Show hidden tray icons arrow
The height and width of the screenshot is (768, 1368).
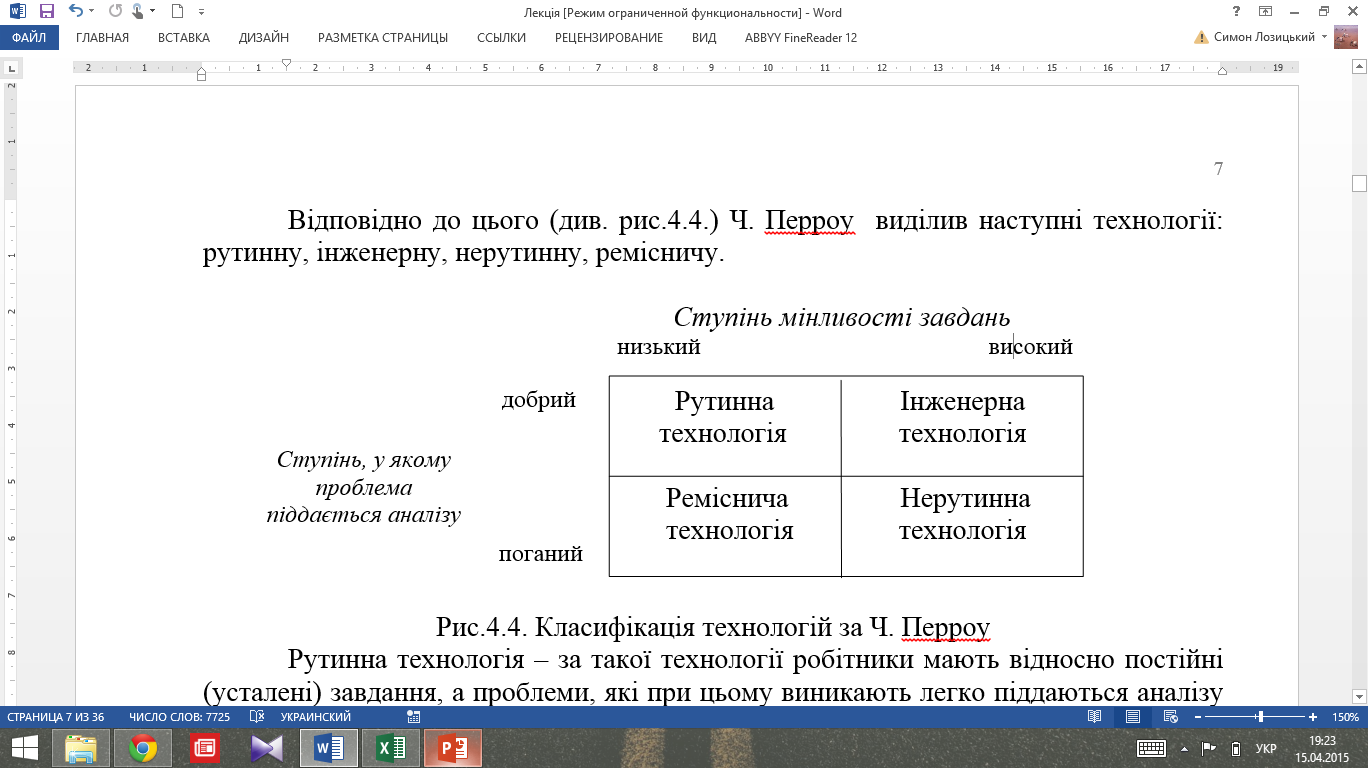click(1185, 748)
